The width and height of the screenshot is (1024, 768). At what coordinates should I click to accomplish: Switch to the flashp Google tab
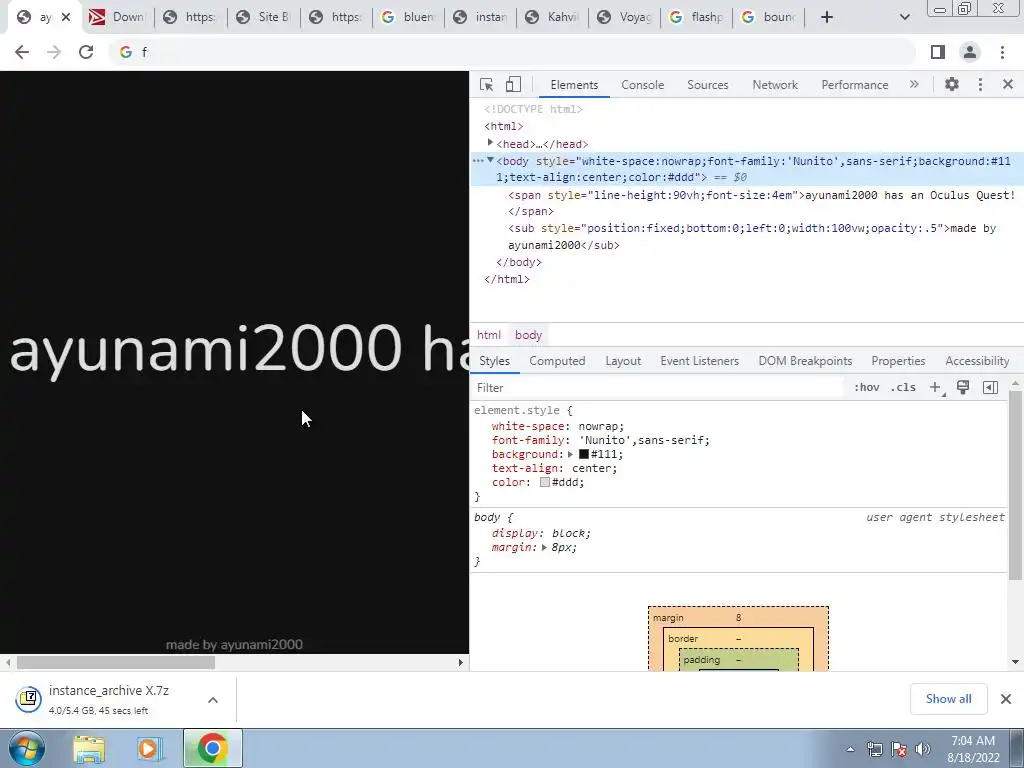[697, 17]
